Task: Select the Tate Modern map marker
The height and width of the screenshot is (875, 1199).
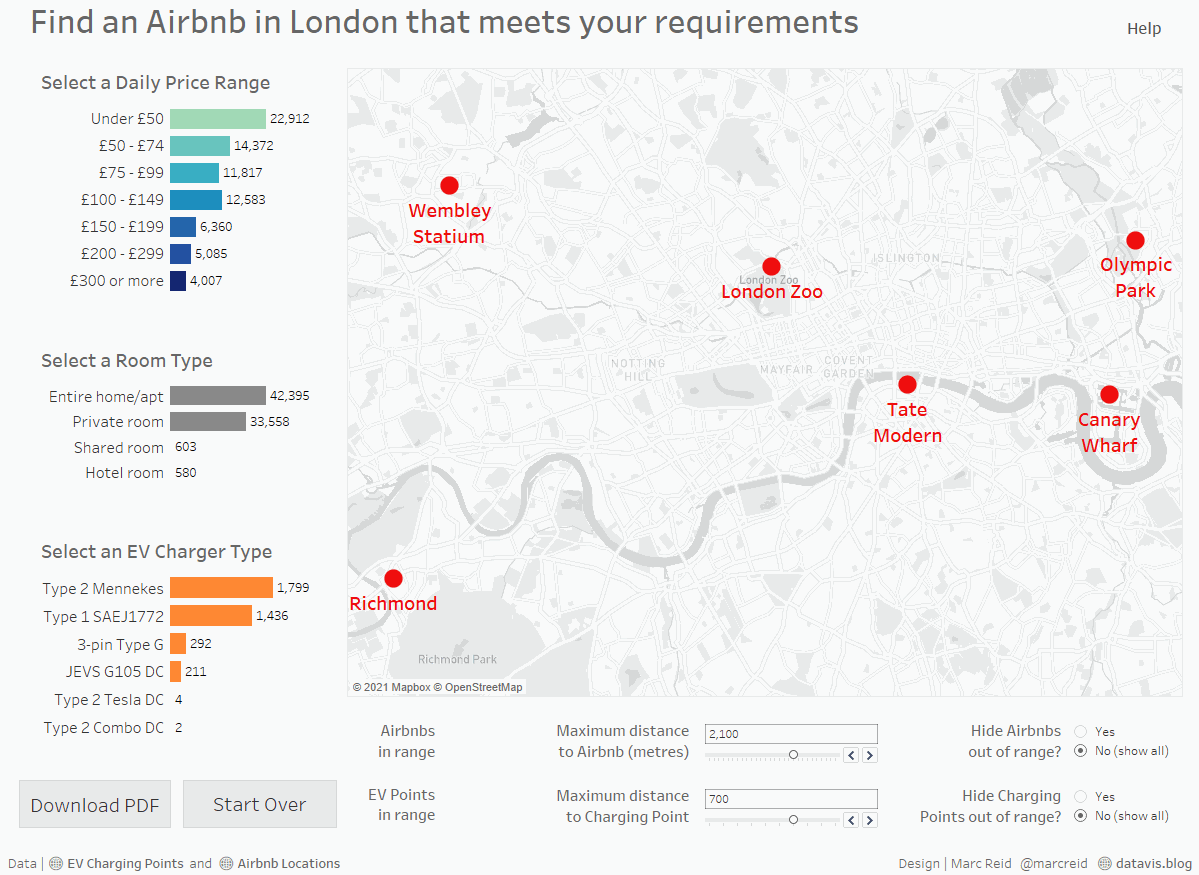Action: click(x=907, y=384)
